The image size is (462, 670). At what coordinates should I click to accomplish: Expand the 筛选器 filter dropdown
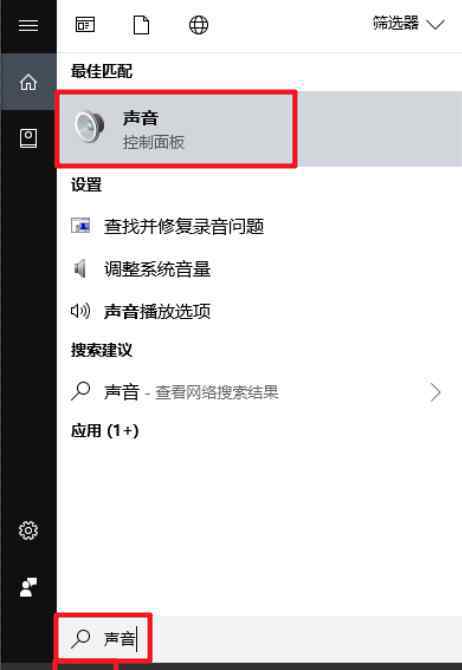409,24
